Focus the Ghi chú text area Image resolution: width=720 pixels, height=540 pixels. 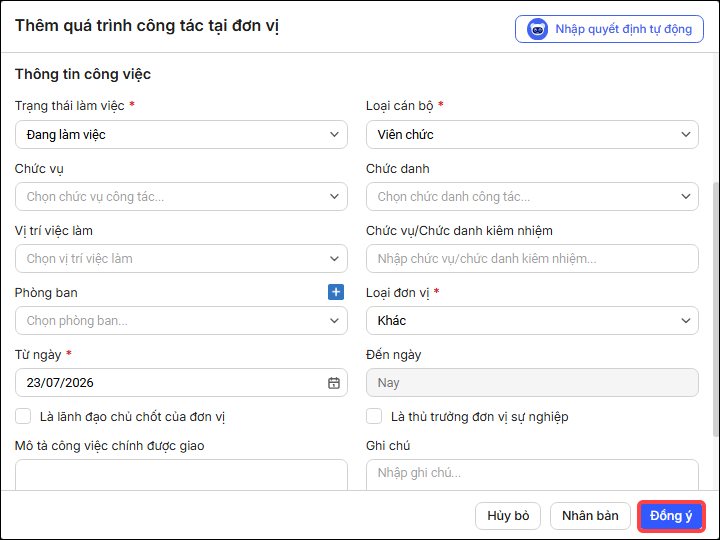[x=532, y=475]
